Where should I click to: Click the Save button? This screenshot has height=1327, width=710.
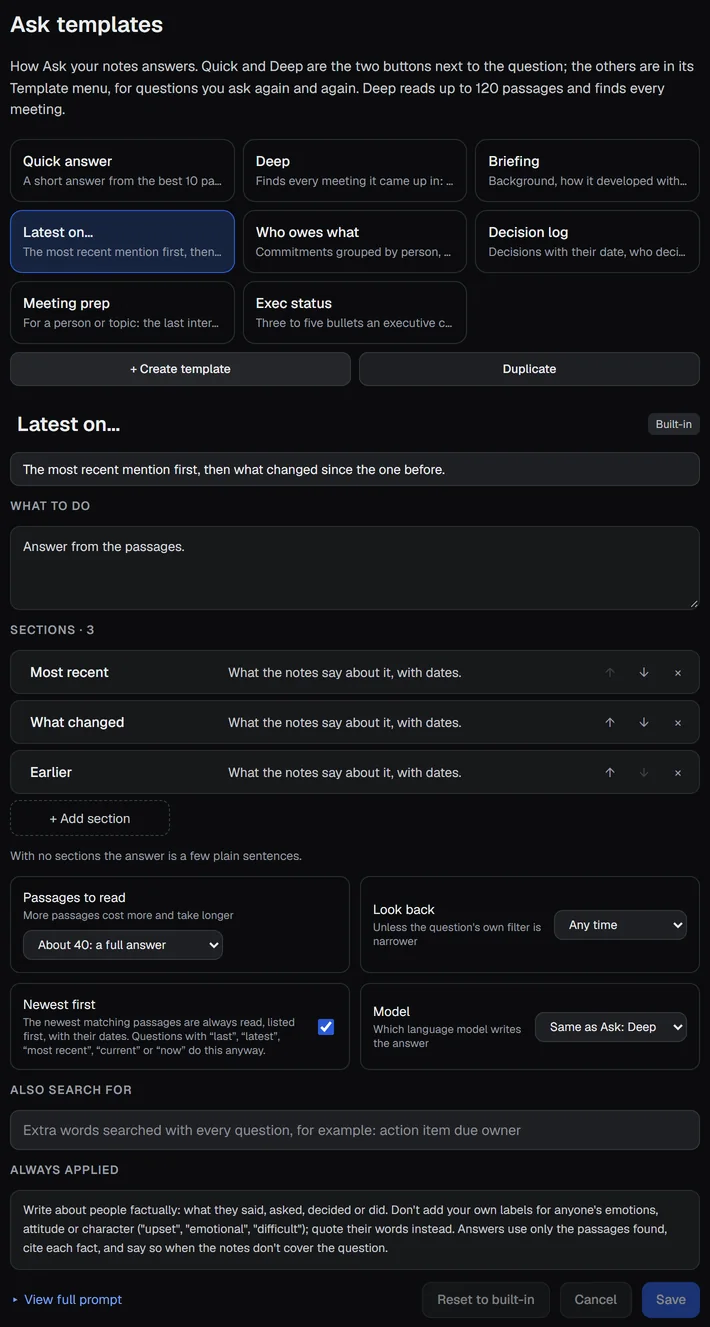671,1300
